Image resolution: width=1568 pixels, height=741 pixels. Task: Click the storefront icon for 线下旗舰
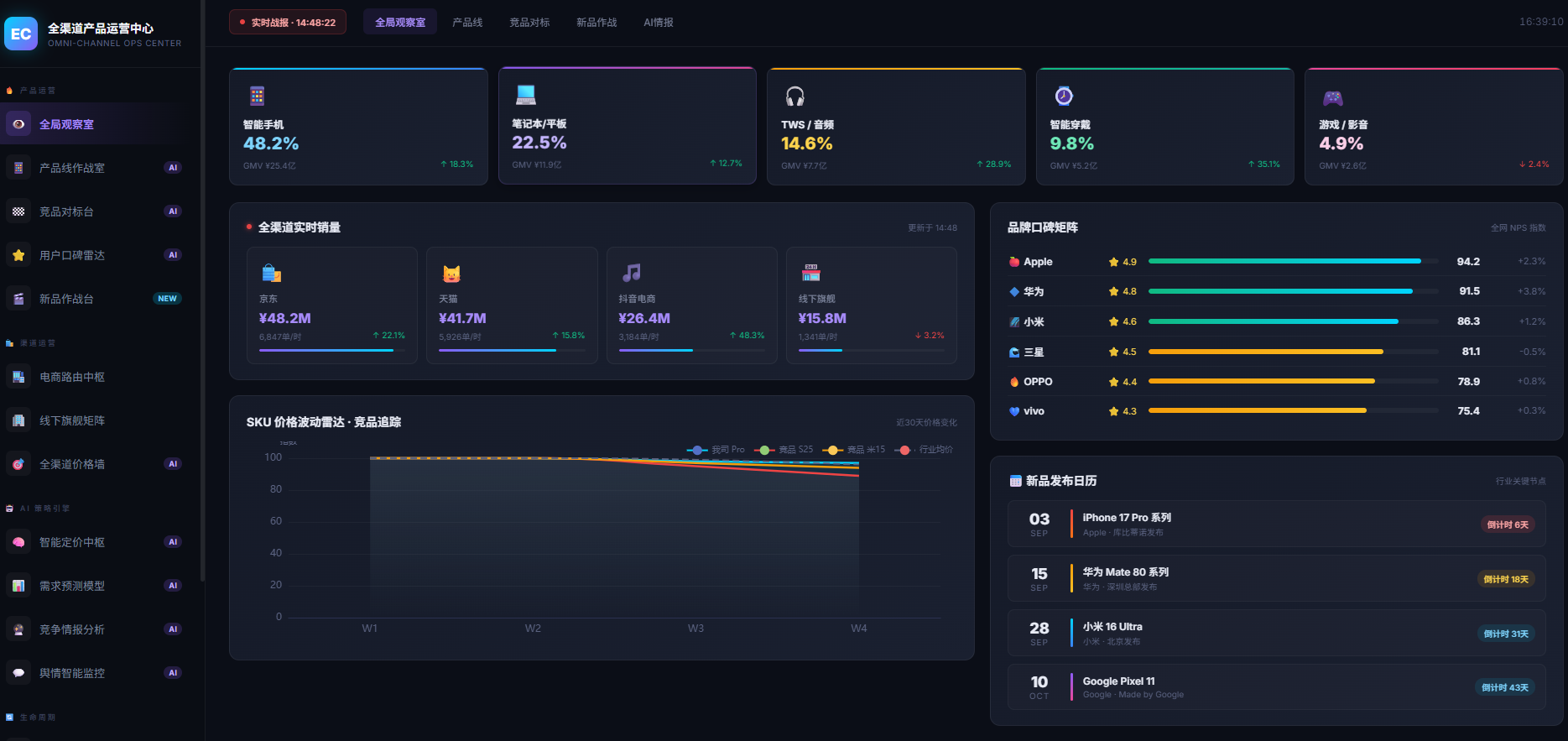click(811, 273)
